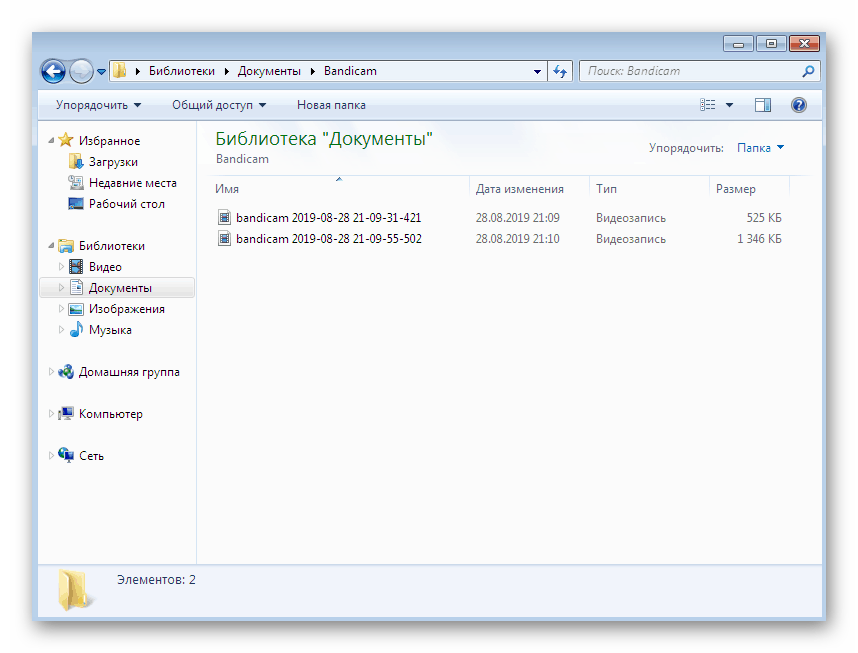Click inside the Bandicam search box
858x653 pixels.
[x=690, y=71]
